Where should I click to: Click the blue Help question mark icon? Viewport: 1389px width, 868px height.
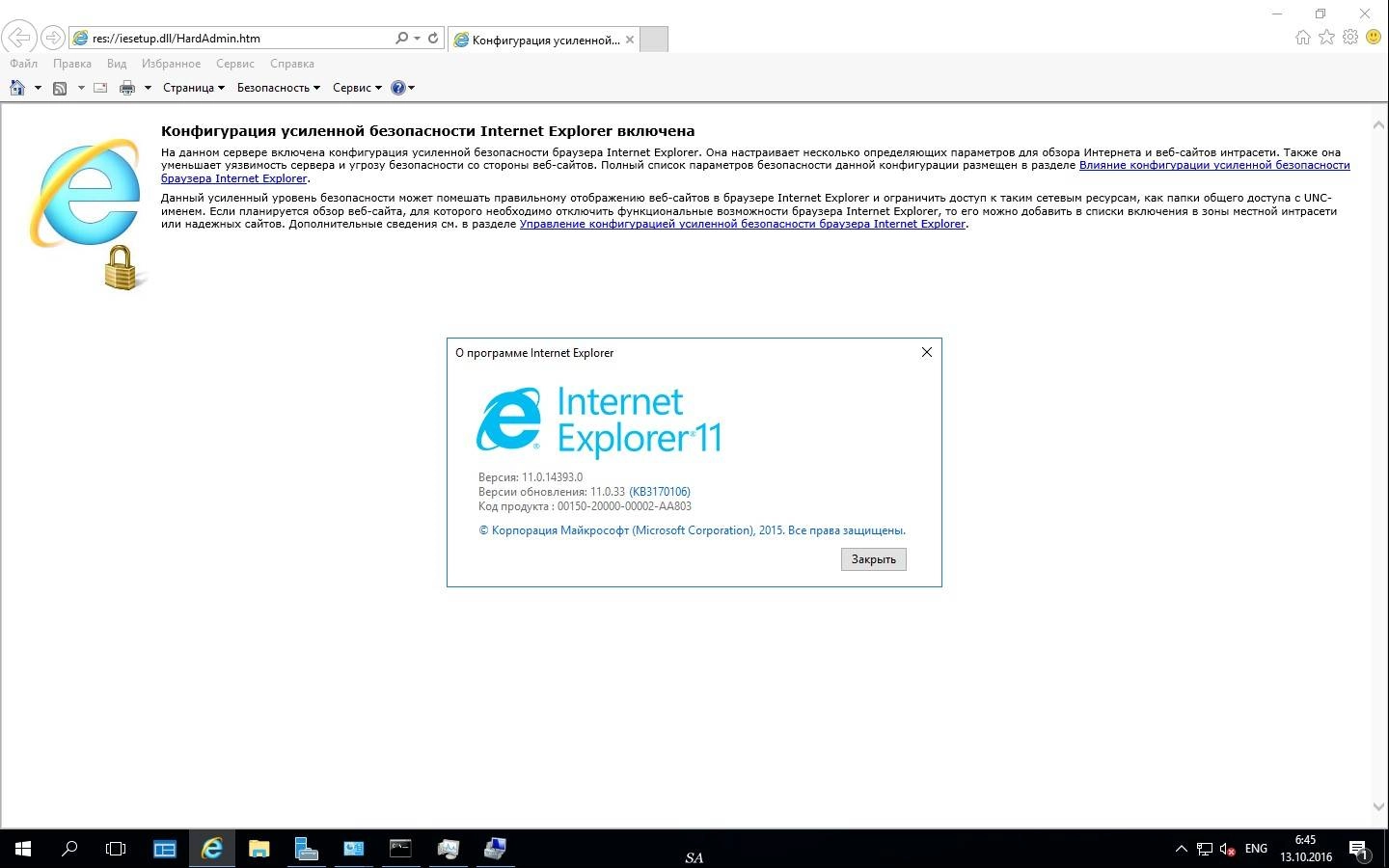coord(397,88)
